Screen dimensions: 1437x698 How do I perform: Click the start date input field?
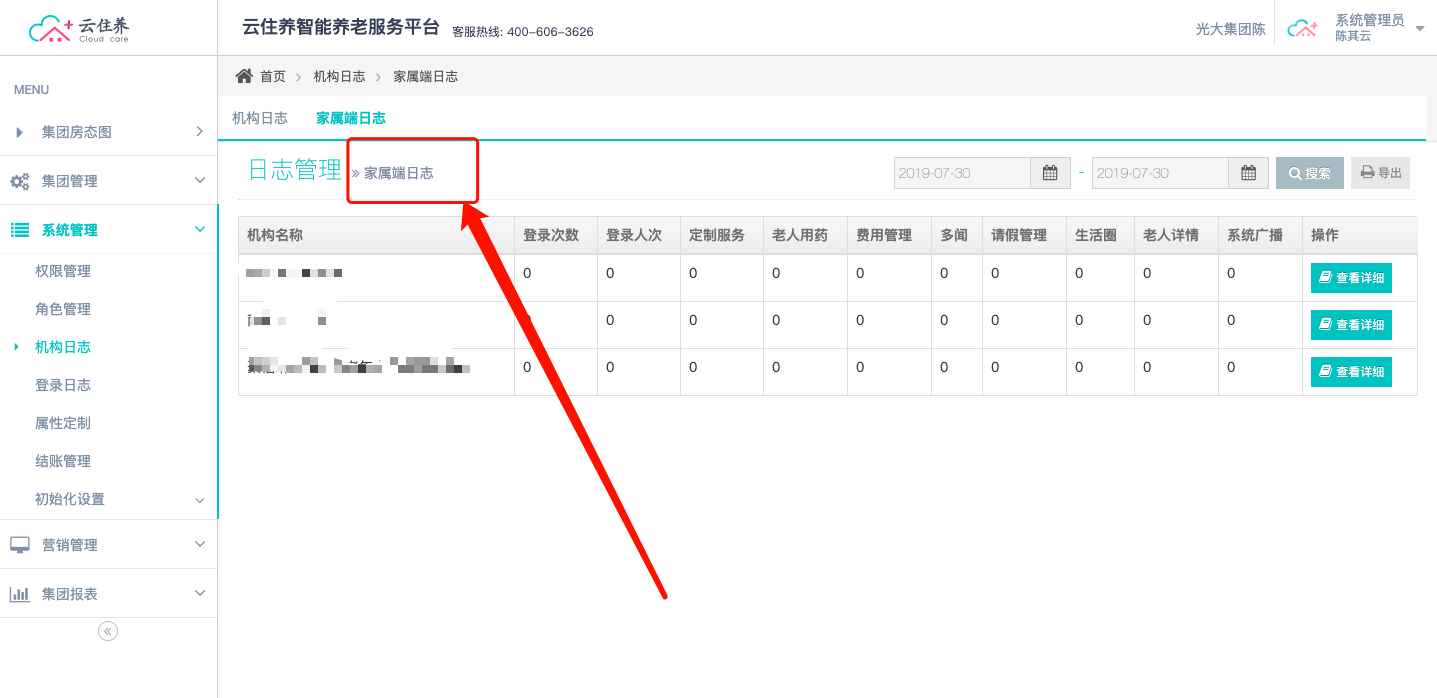tap(962, 173)
